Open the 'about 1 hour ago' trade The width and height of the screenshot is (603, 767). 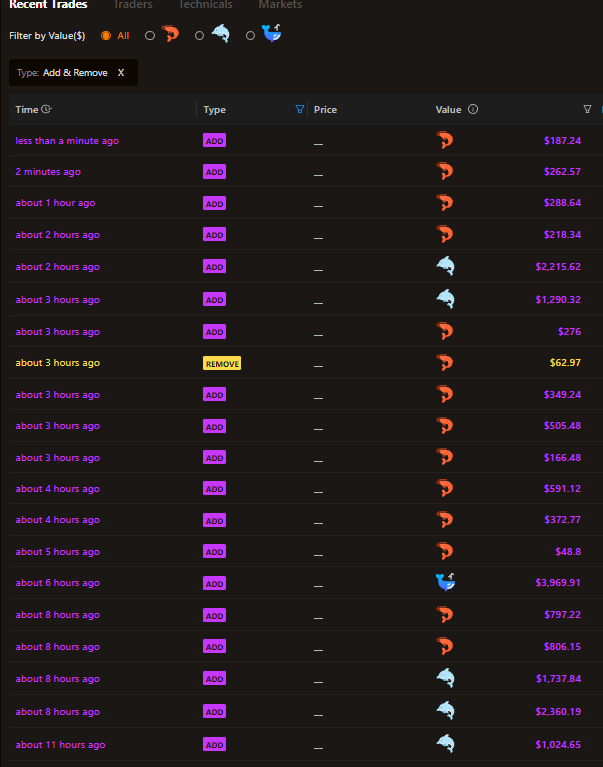pyautogui.click(x=55, y=203)
